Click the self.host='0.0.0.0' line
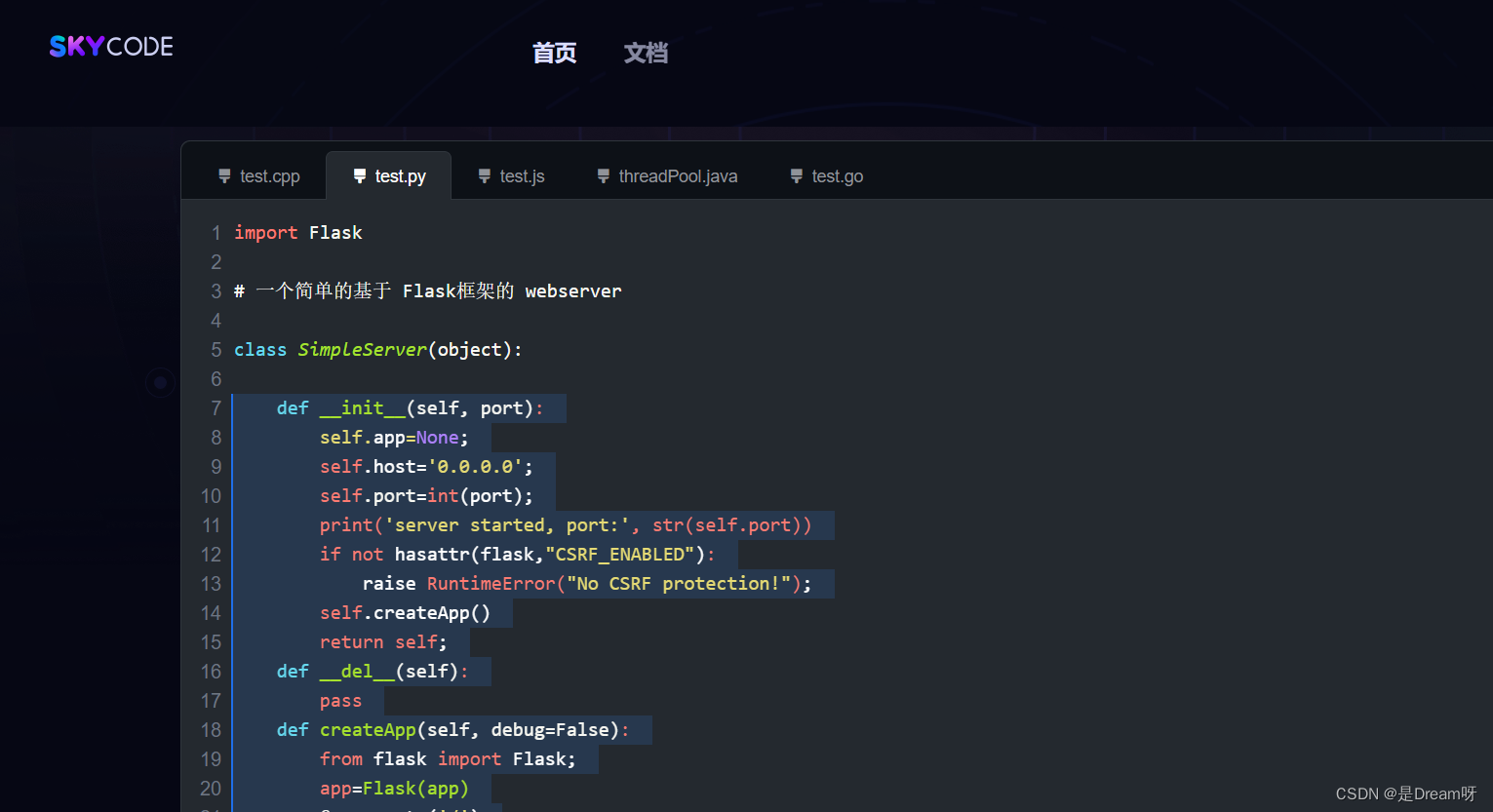The height and width of the screenshot is (812, 1493). pyautogui.click(x=426, y=467)
